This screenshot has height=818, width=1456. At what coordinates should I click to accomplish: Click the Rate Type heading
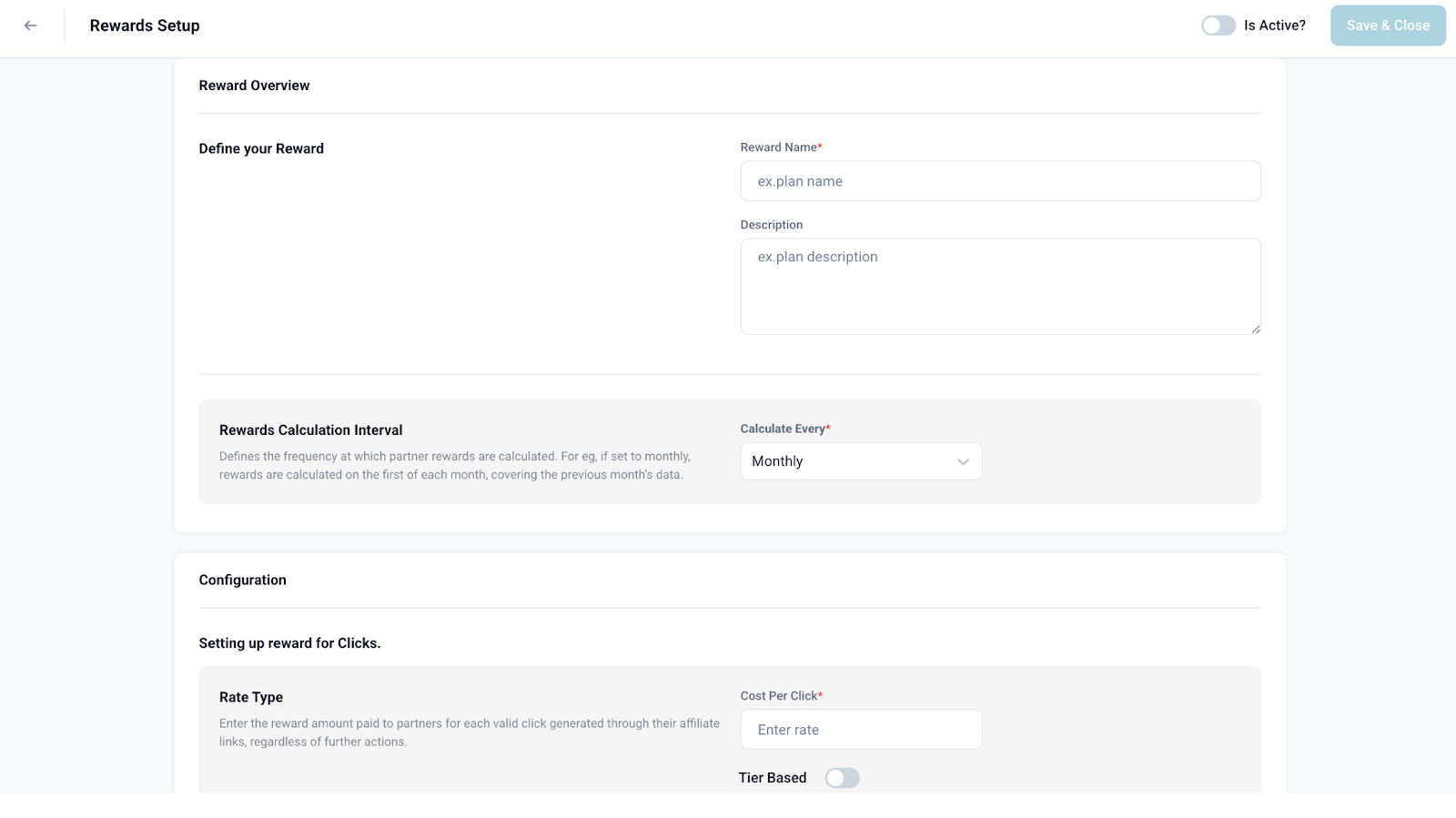[250, 697]
